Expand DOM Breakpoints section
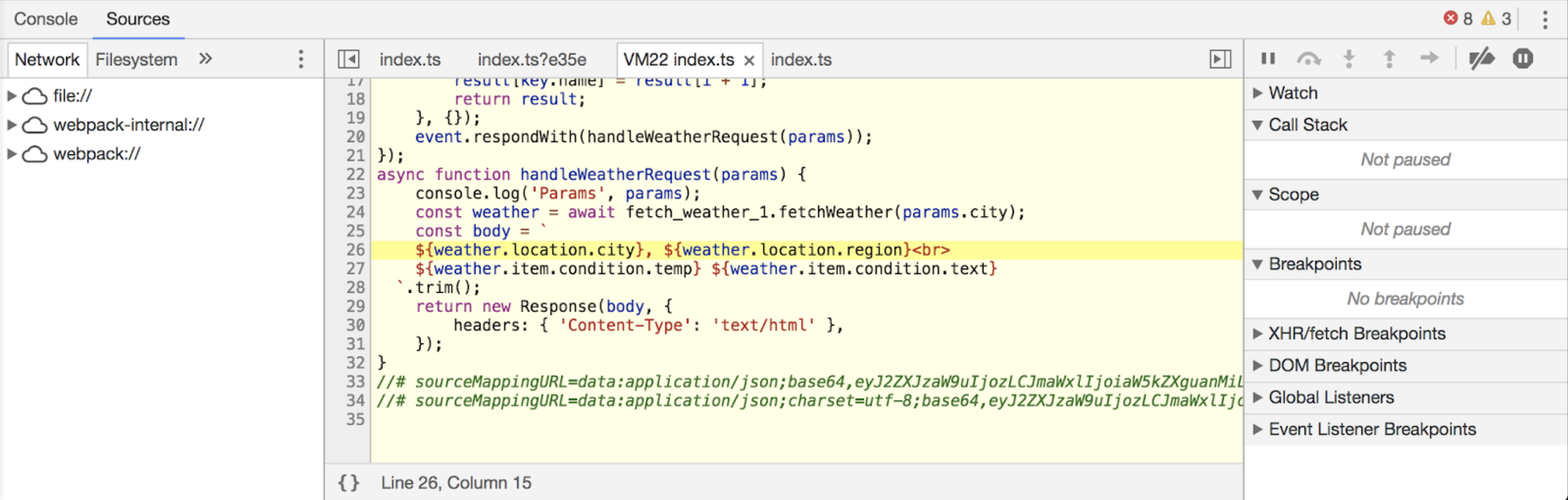The image size is (1568, 500). (x=1257, y=365)
